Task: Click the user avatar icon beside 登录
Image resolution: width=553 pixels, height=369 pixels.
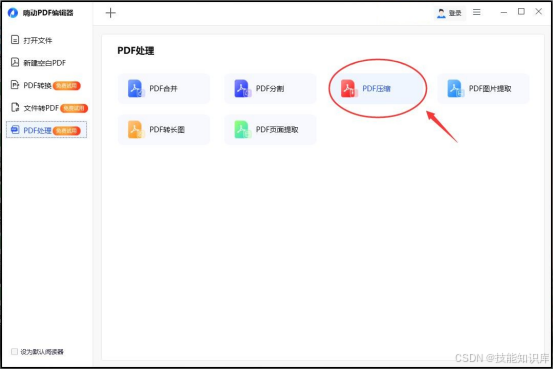Action: click(x=441, y=13)
